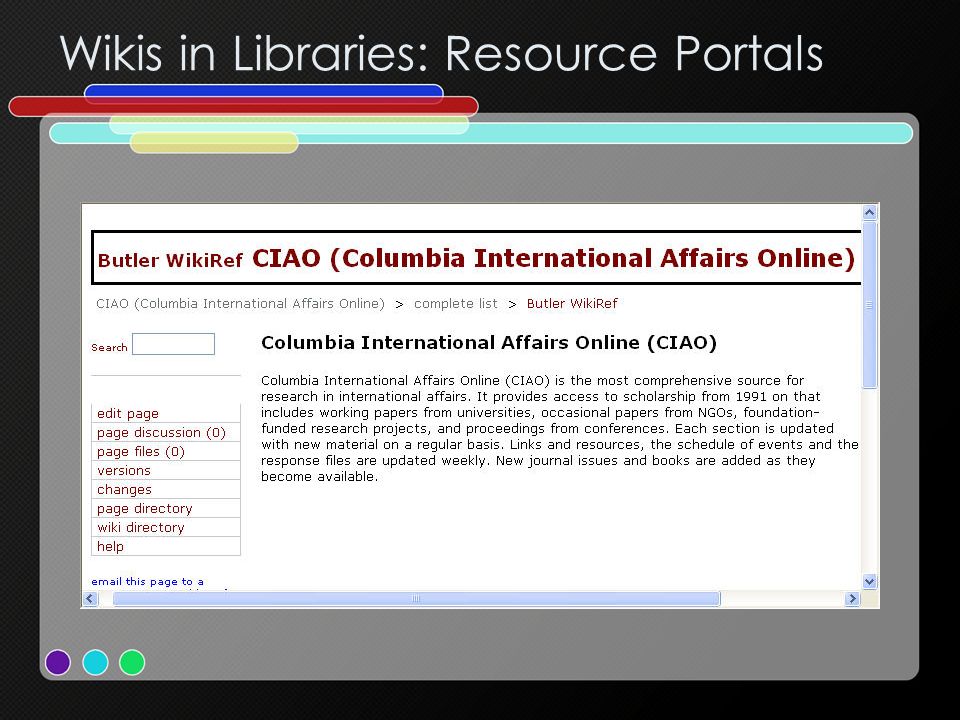The height and width of the screenshot is (720, 960).
Task: Click the Butler WikiRef header title
Action: pos(170,261)
